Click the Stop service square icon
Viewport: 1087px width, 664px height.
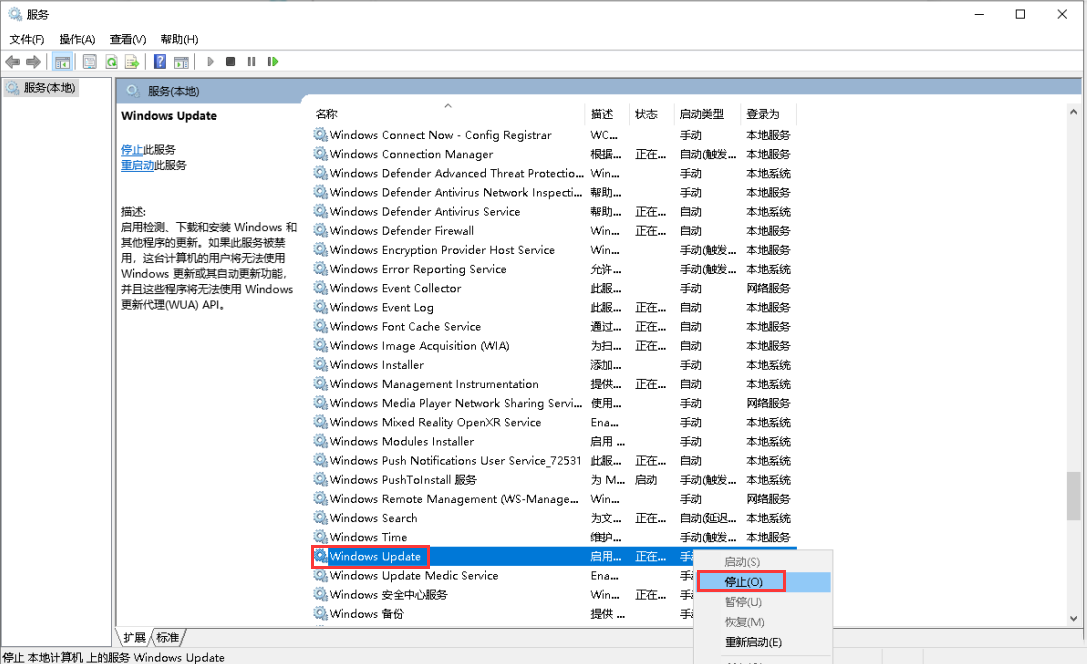click(x=231, y=62)
